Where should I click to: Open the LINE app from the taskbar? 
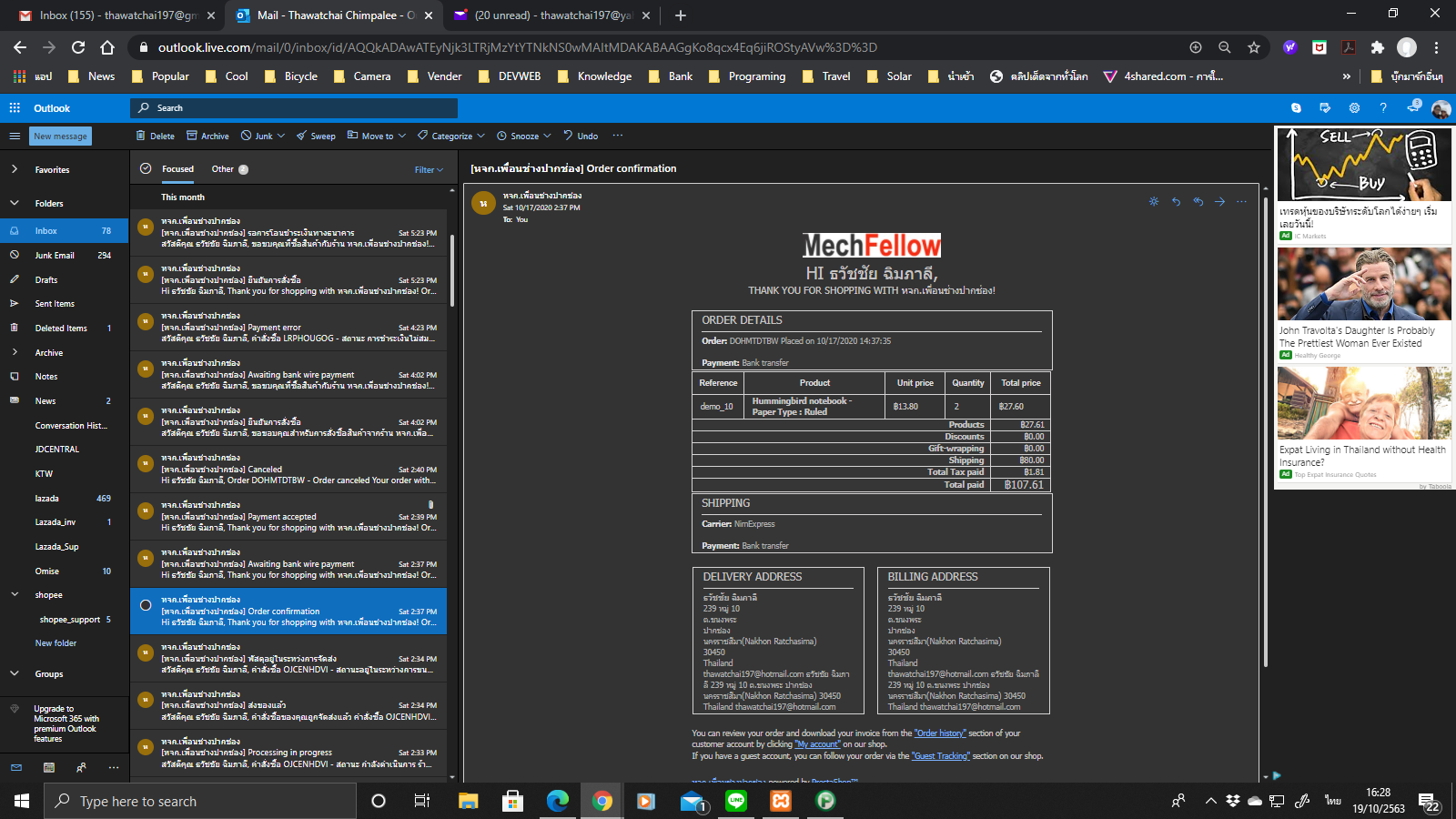click(736, 801)
